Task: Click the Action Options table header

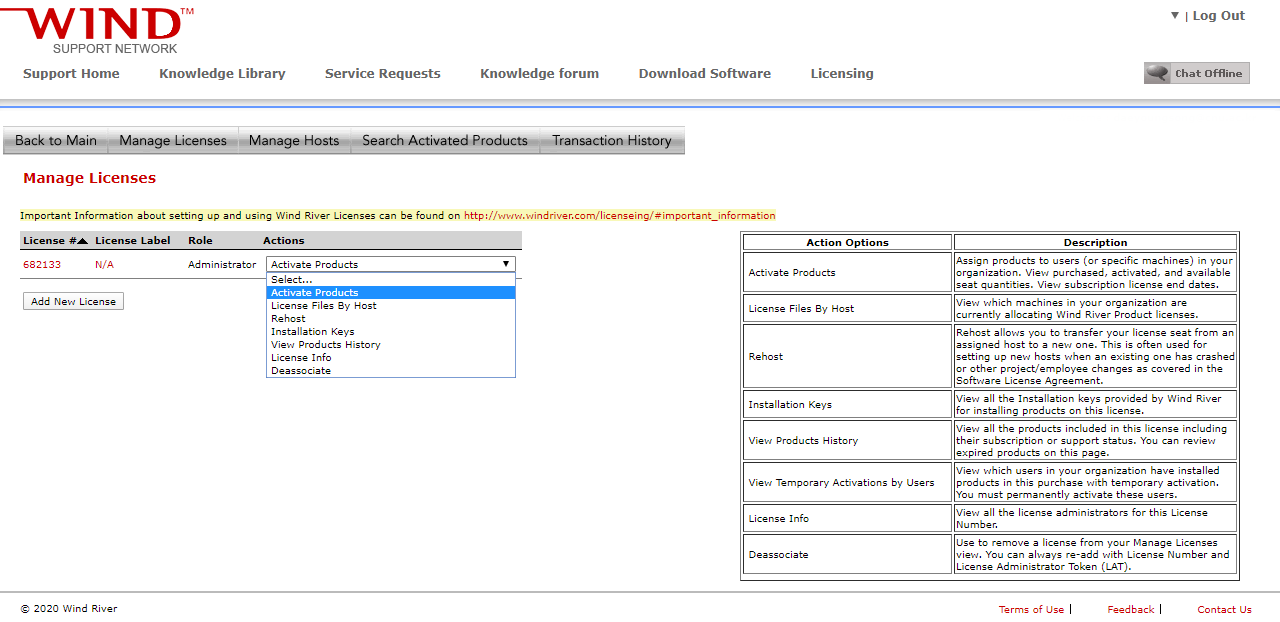Action: pyautogui.click(x=847, y=242)
